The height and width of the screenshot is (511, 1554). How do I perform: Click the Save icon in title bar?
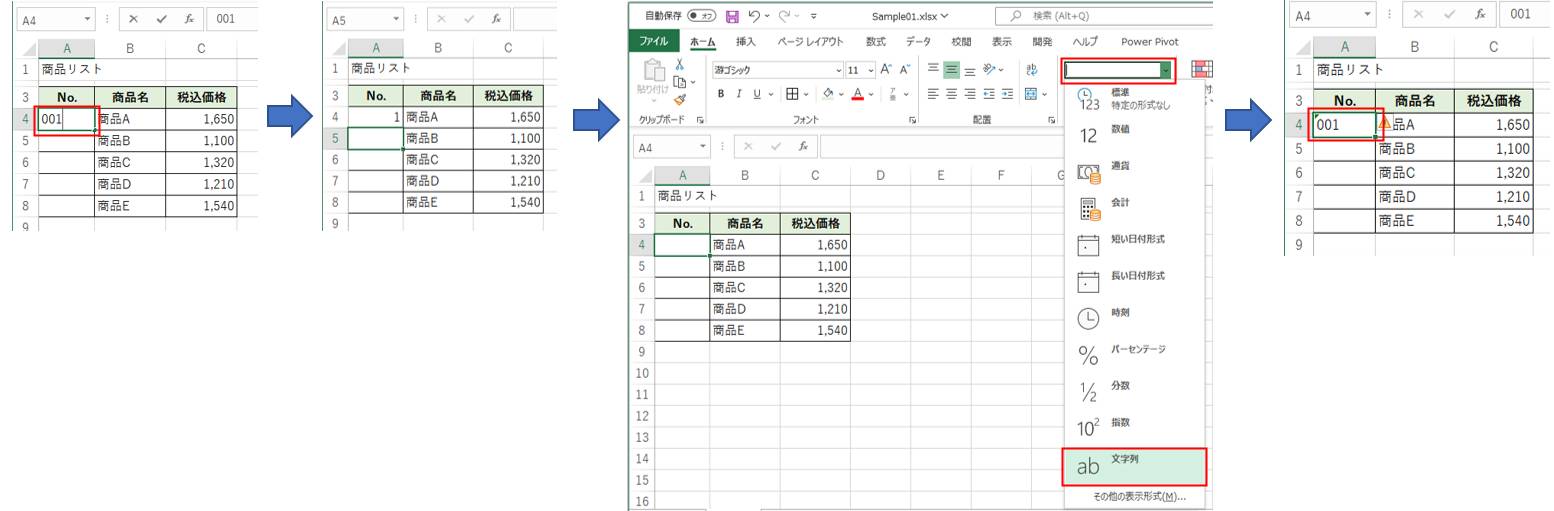click(x=732, y=16)
